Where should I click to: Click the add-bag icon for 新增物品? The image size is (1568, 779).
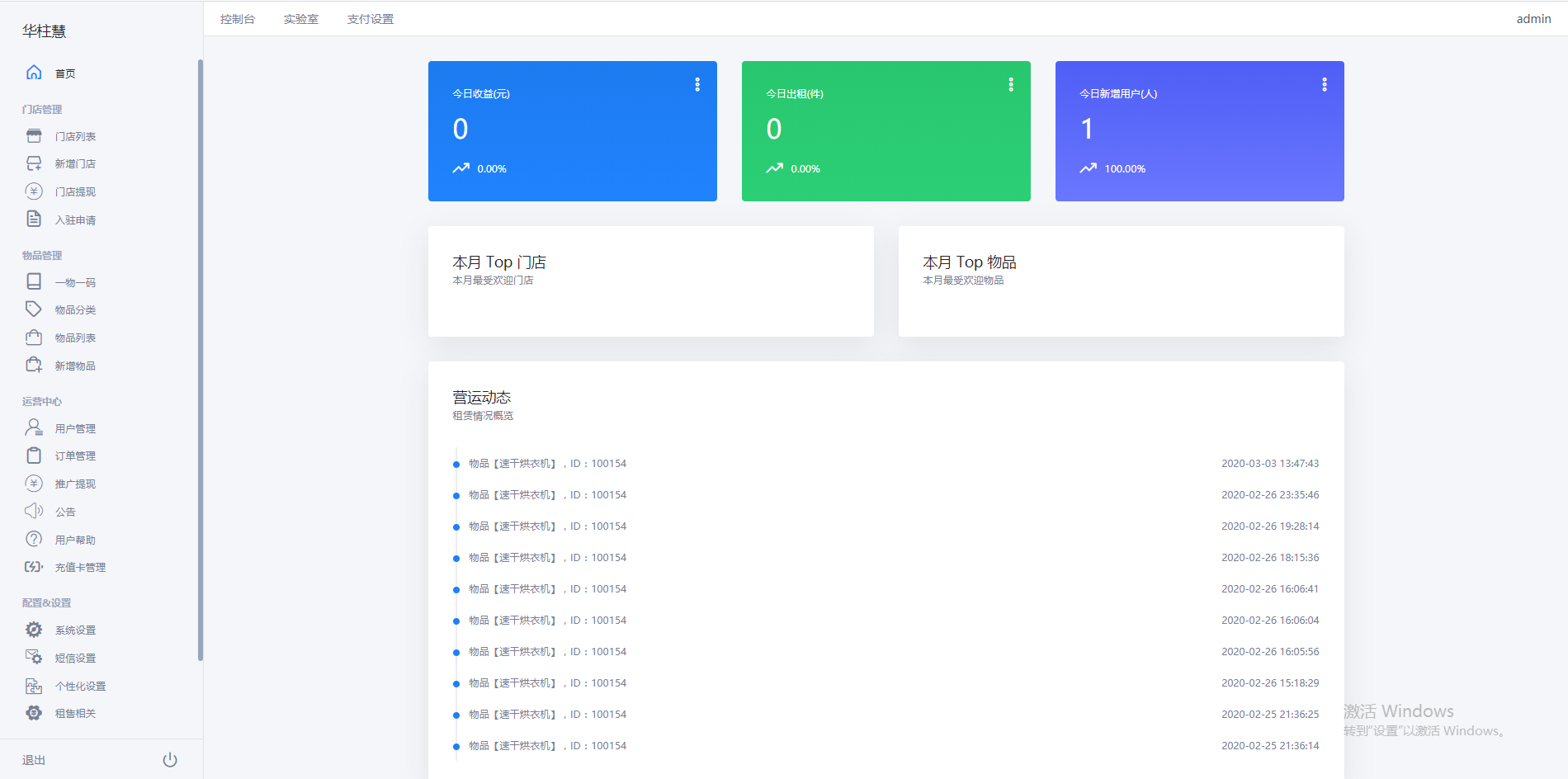click(x=34, y=366)
